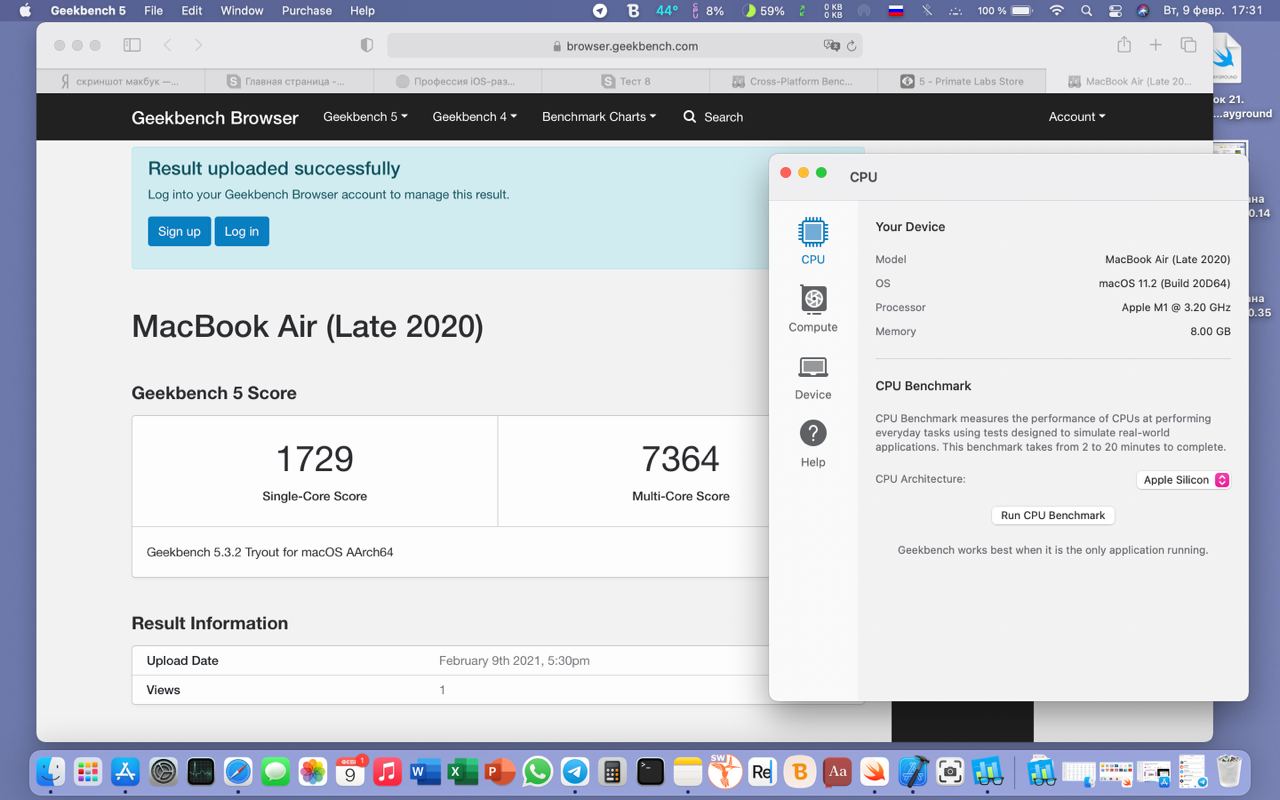The image size is (1280, 800).
Task: Launch Microsoft Excel from the dock
Action: (462, 772)
